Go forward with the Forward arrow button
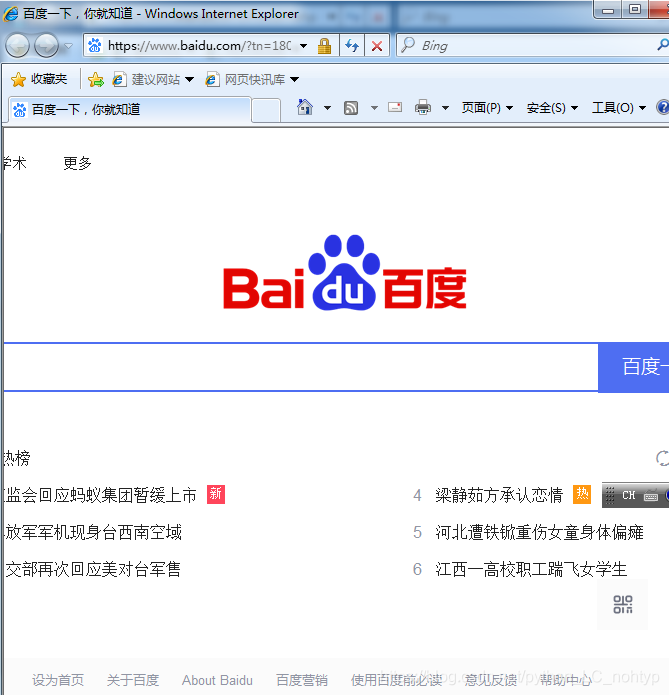Viewport: 669px width, 695px height. [x=46, y=45]
